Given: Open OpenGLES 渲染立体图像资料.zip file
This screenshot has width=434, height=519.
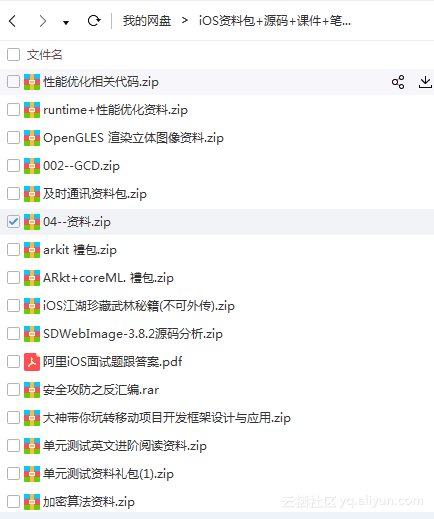Looking at the screenshot, I should tap(133, 138).
